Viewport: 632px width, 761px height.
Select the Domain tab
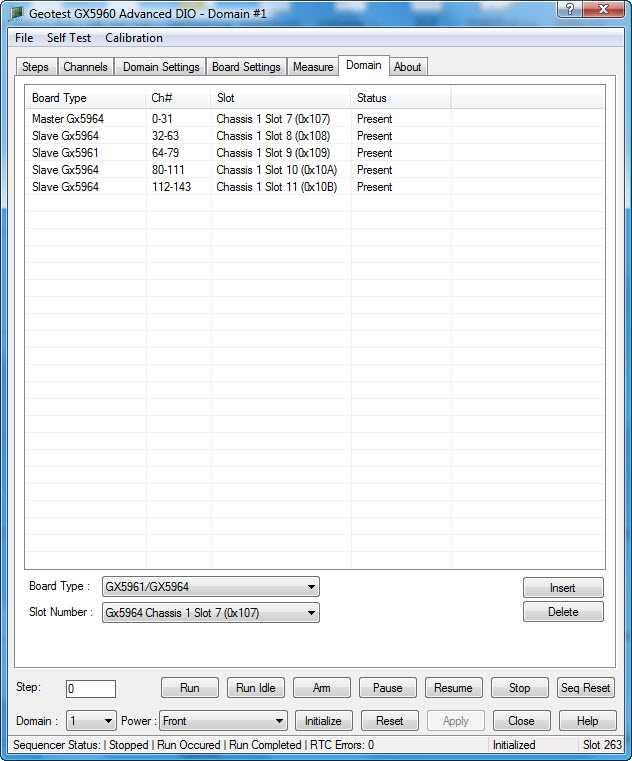coord(364,66)
